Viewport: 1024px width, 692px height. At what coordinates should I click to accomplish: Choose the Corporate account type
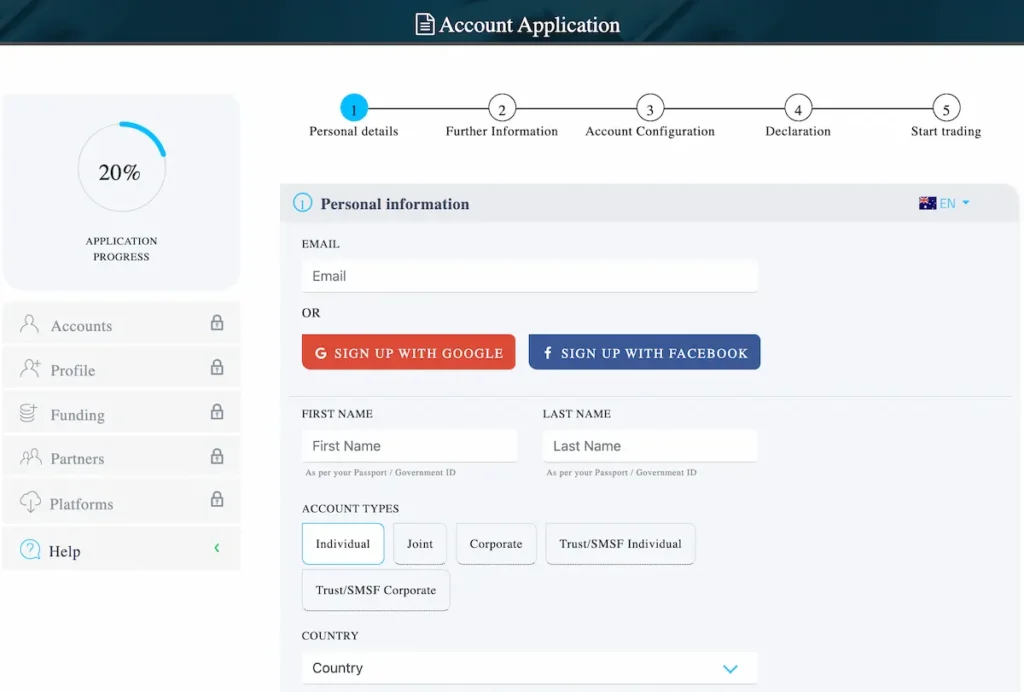[x=496, y=544]
